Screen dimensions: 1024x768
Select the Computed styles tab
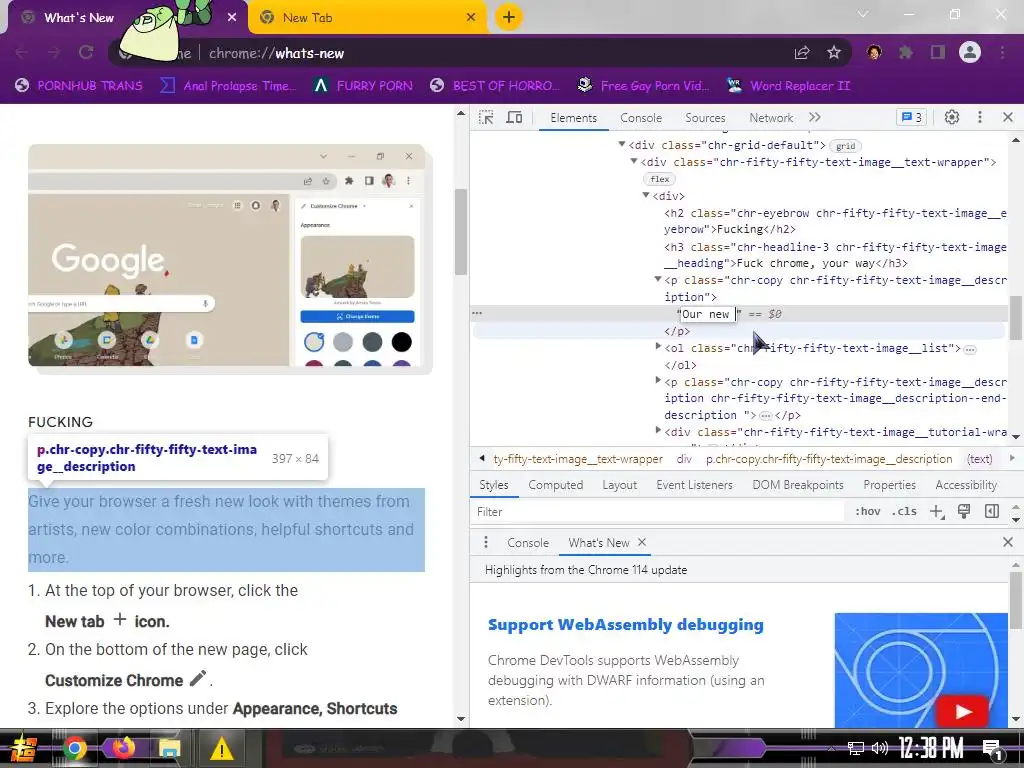(556, 485)
